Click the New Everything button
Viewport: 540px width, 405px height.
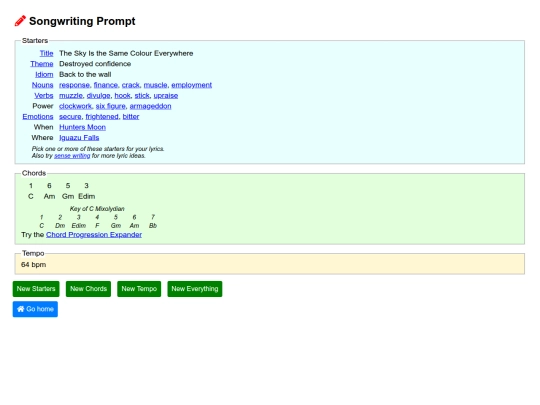click(195, 289)
